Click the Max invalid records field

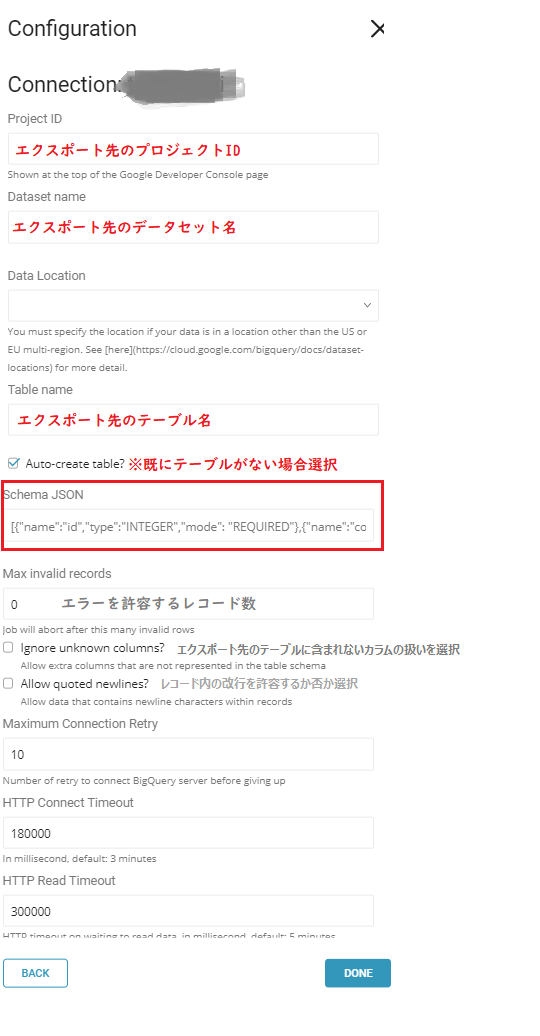tap(188, 603)
